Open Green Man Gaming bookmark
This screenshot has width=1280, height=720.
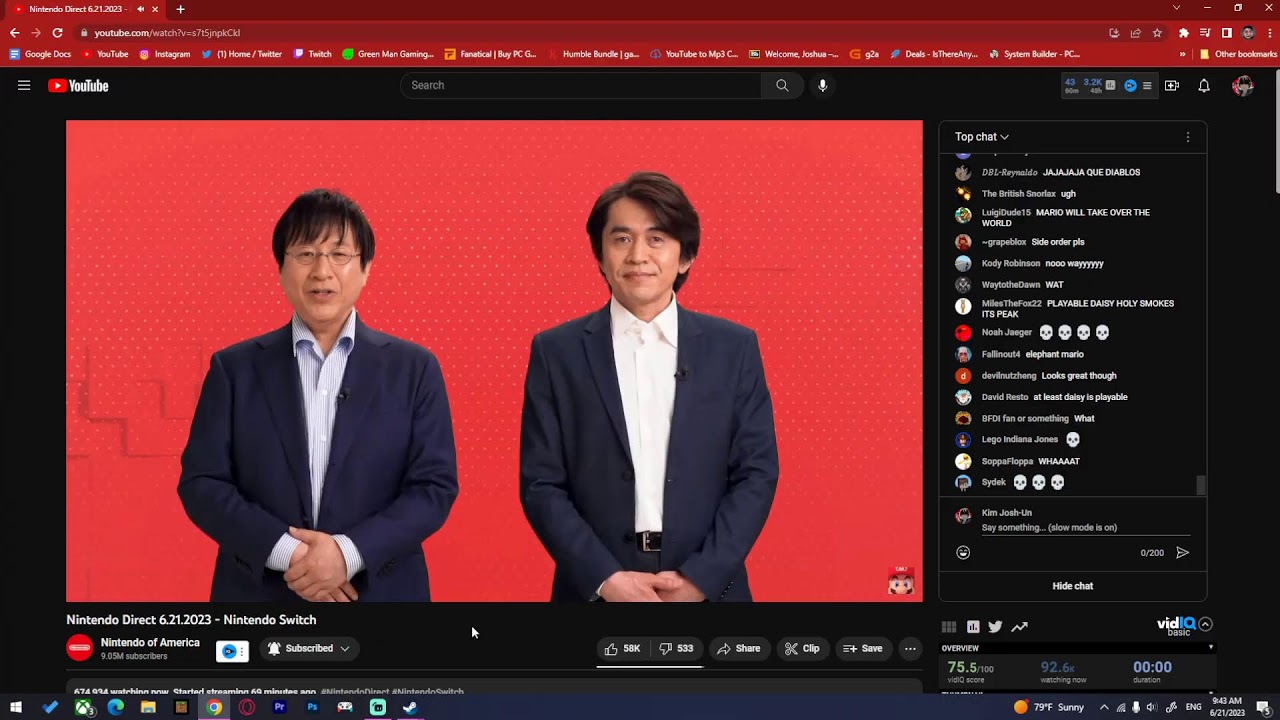(388, 54)
